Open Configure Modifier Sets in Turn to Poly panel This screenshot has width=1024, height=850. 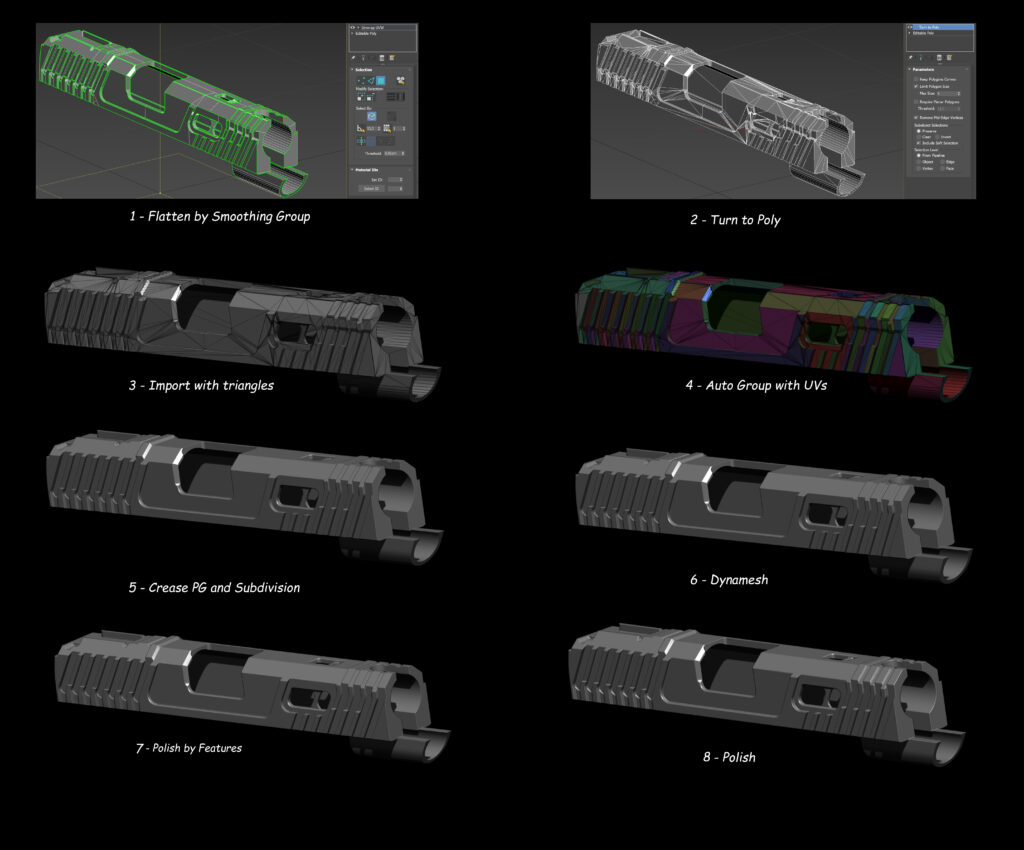tap(949, 57)
